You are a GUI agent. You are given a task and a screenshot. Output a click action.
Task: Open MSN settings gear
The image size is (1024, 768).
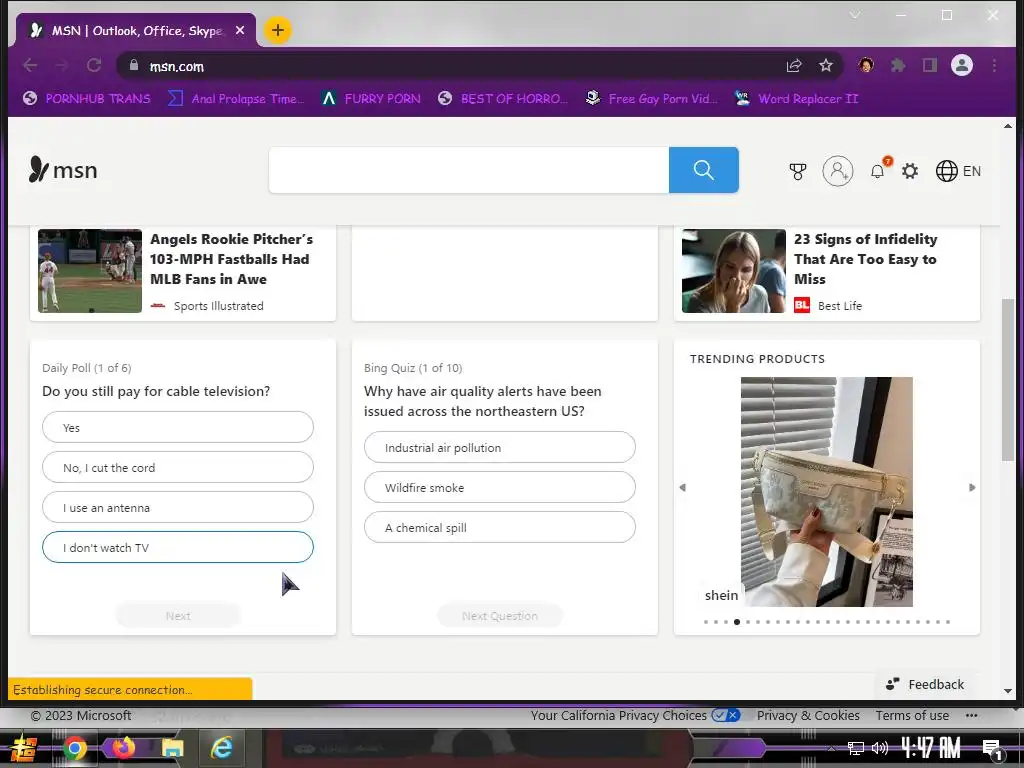click(910, 171)
